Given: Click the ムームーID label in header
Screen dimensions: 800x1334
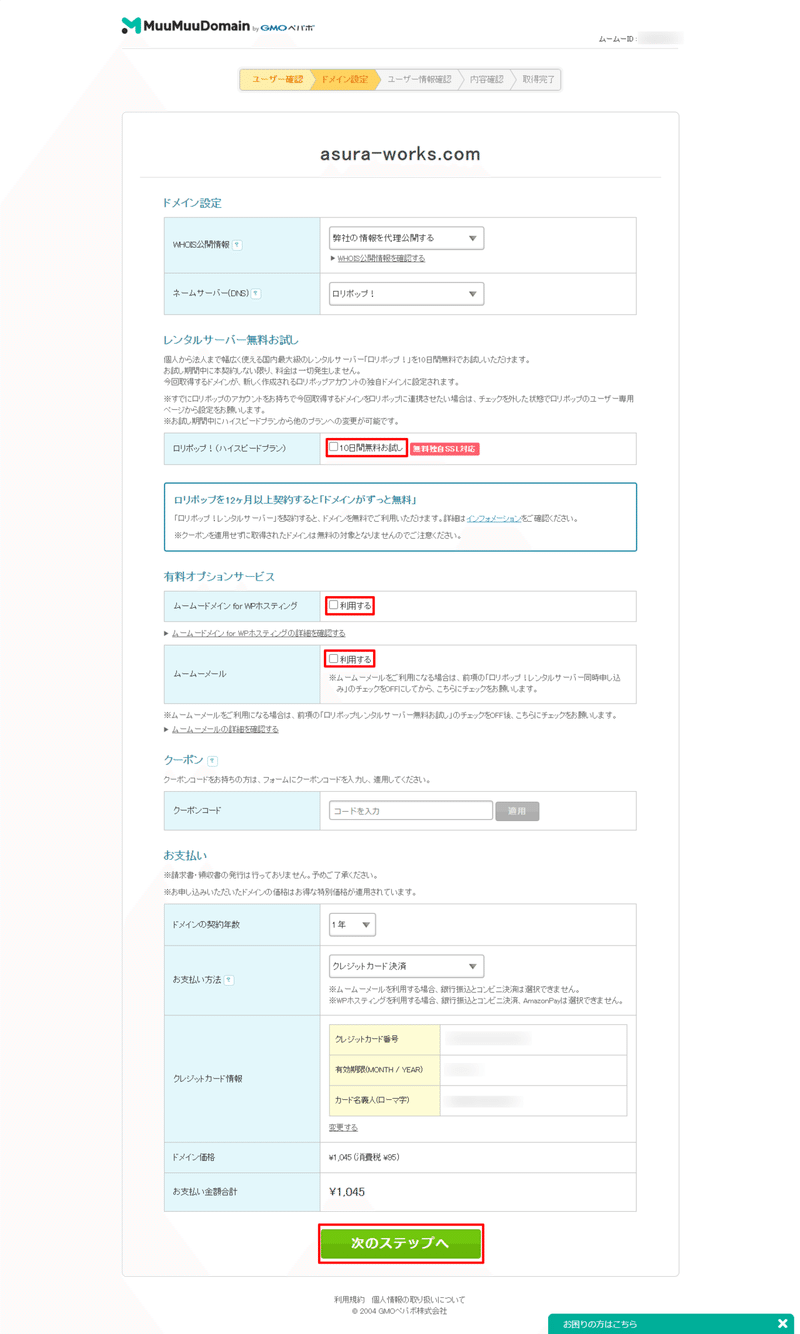Looking at the screenshot, I should (617, 39).
